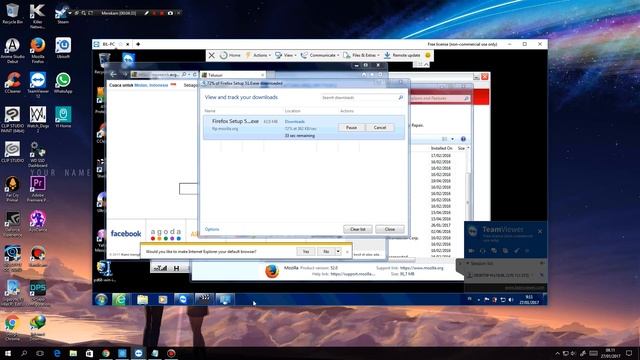Open the Files & Extras menu
Screen dimensions: 640x360
362,55
